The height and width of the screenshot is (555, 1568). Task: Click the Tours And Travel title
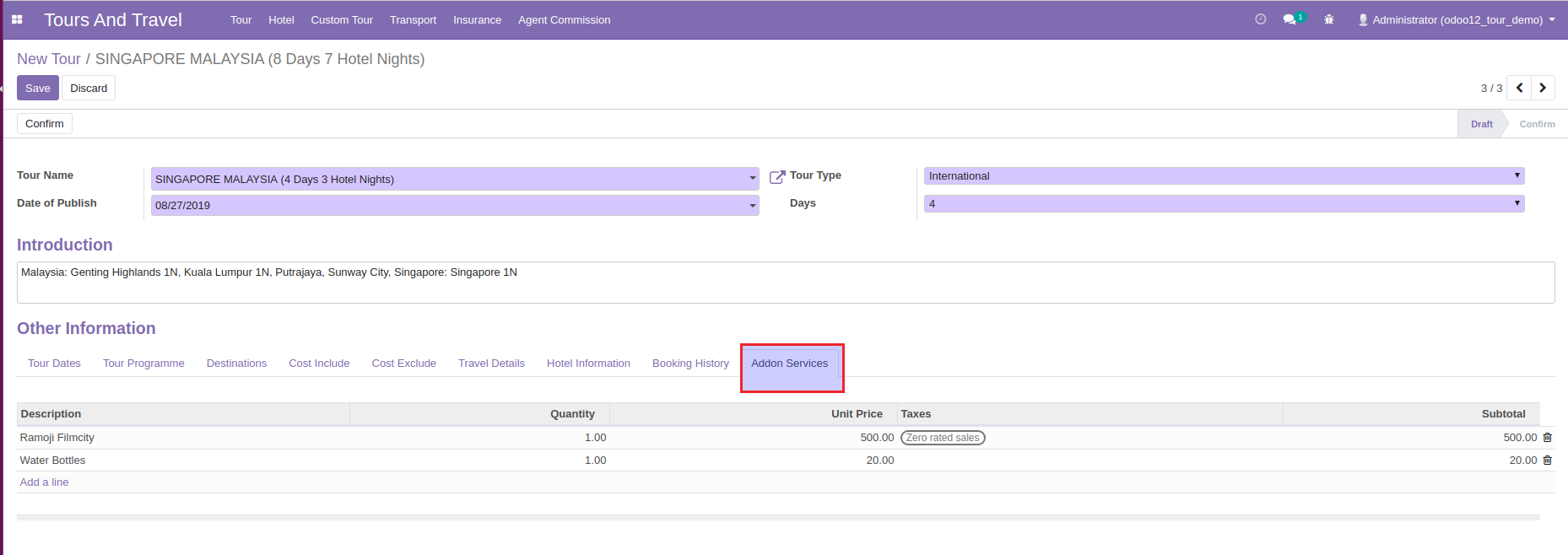[113, 19]
